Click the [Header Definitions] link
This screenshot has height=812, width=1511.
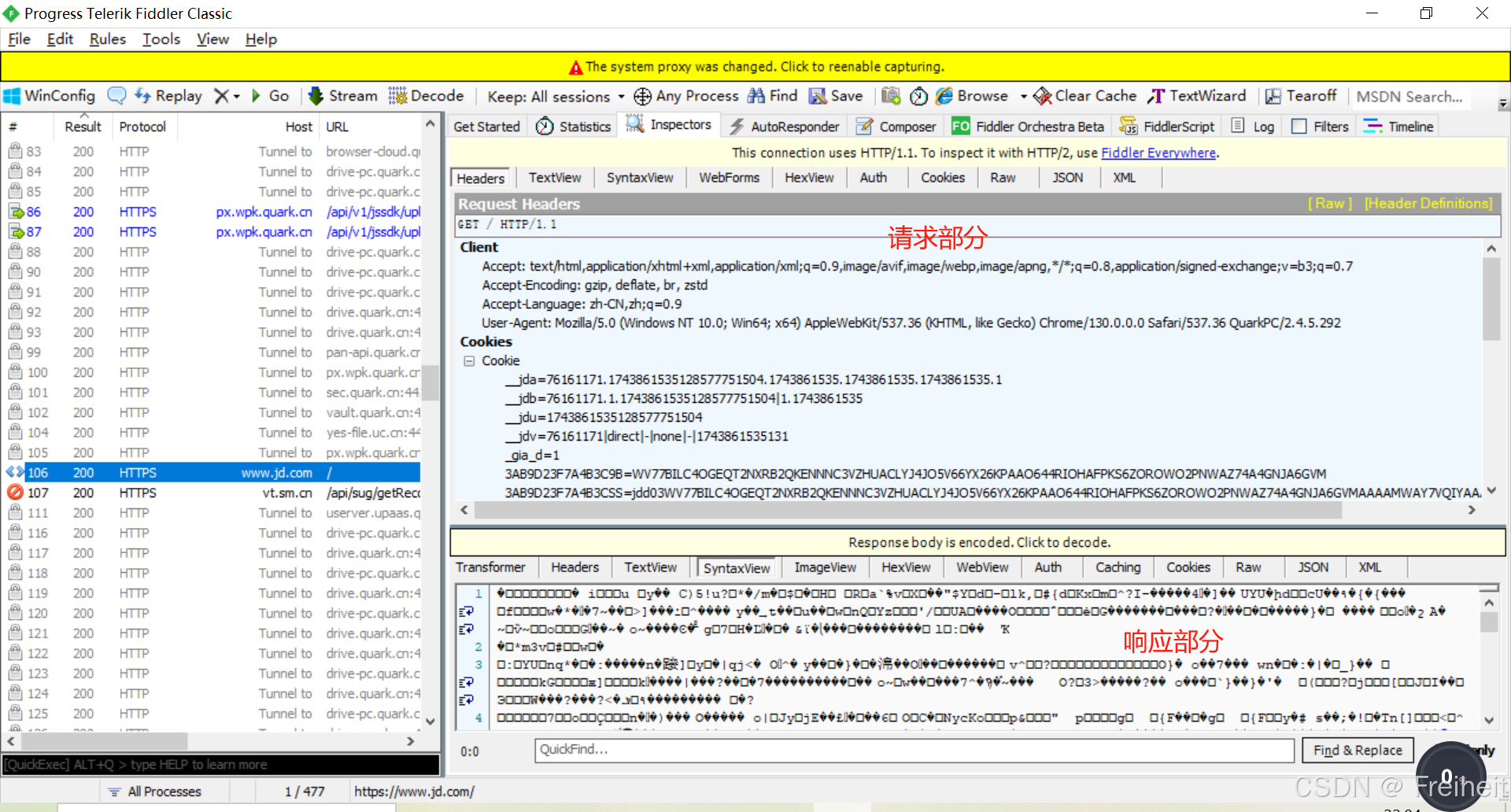click(x=1428, y=204)
